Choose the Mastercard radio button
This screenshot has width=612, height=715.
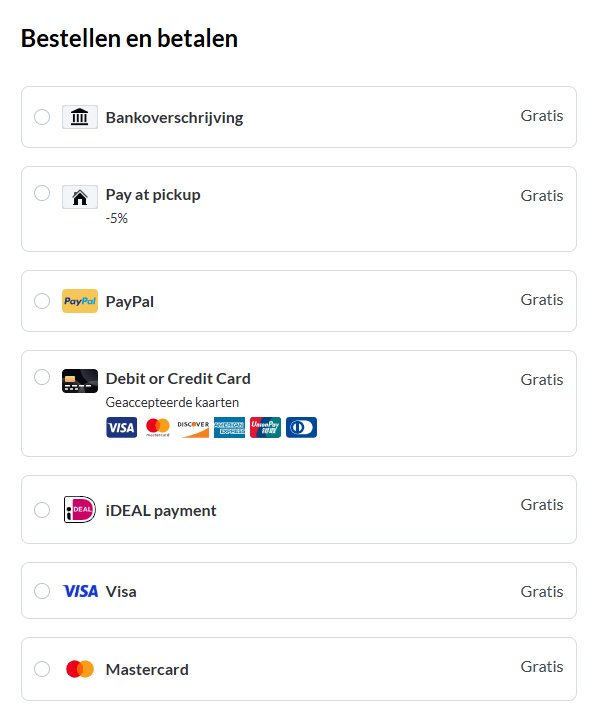pyautogui.click(x=42, y=669)
